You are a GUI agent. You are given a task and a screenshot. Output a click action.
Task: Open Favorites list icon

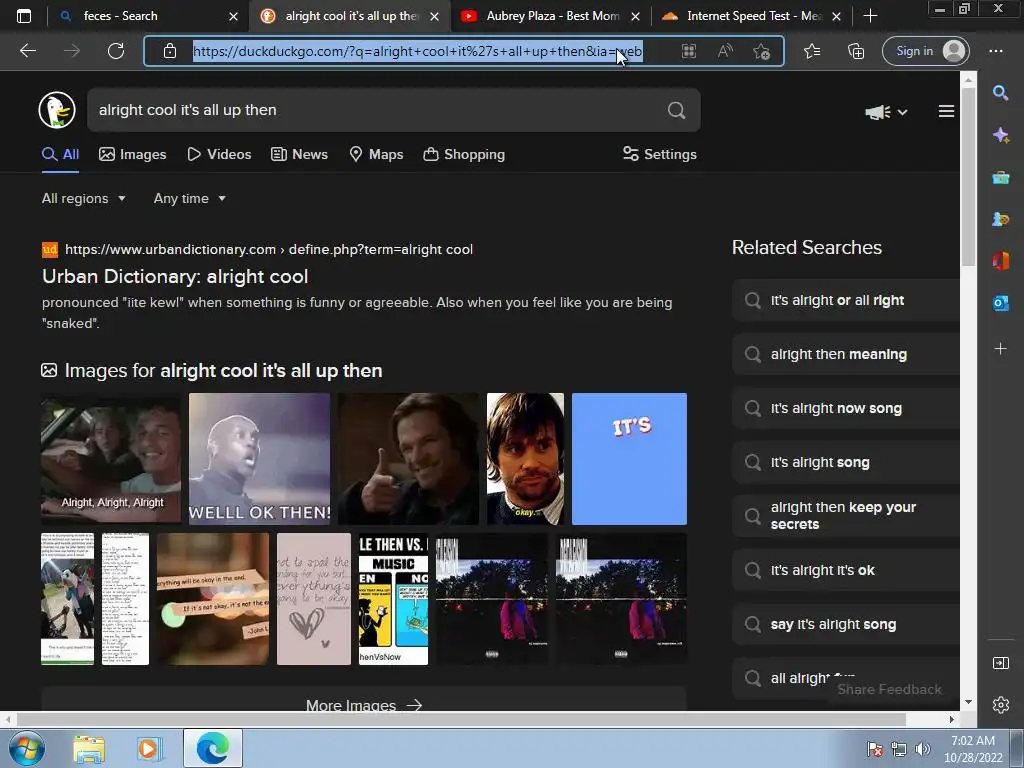(x=812, y=51)
